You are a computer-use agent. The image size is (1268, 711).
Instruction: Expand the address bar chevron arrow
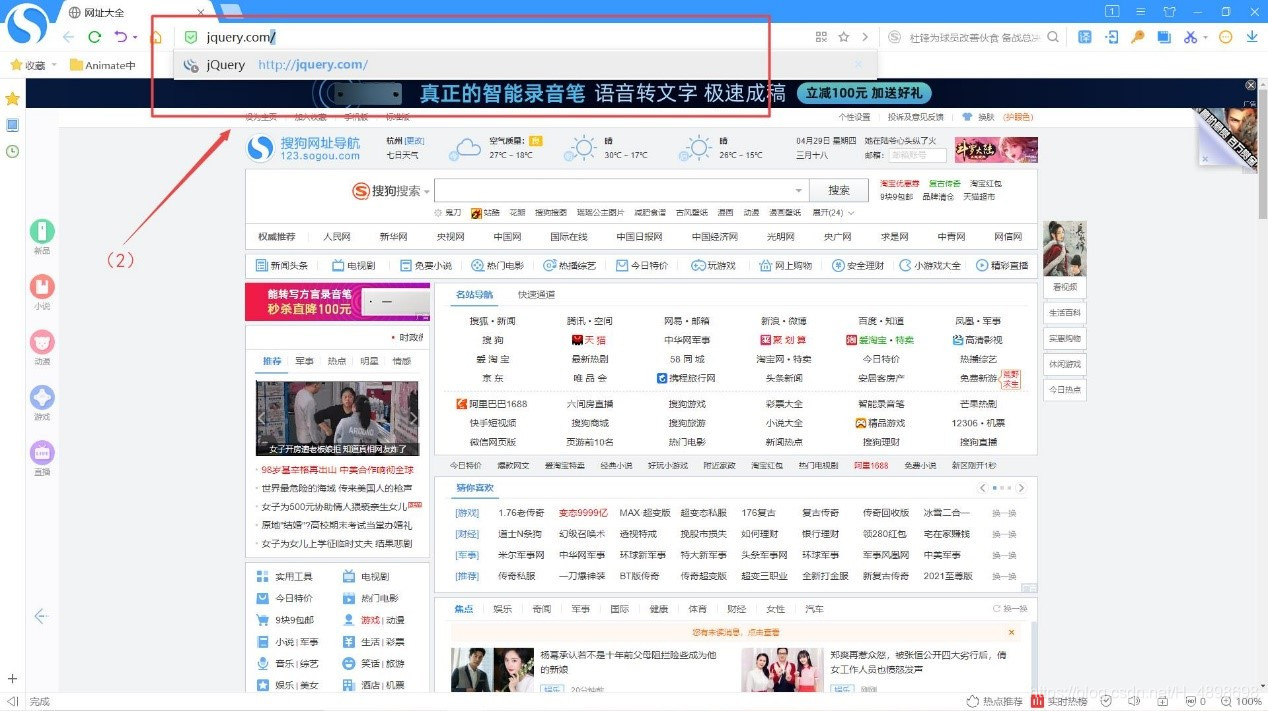point(865,37)
